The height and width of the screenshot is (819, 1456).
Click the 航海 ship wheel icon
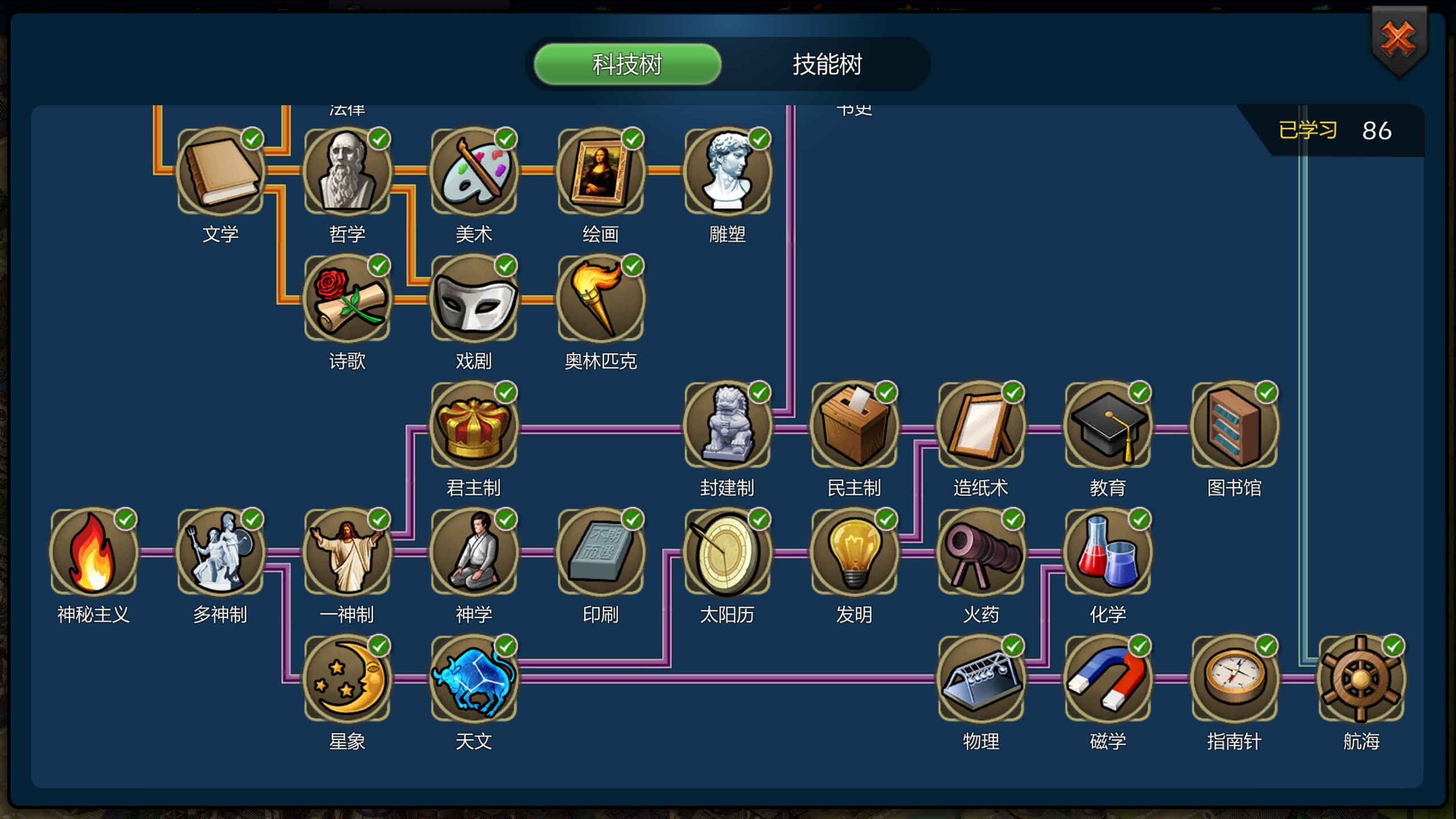click(1362, 678)
